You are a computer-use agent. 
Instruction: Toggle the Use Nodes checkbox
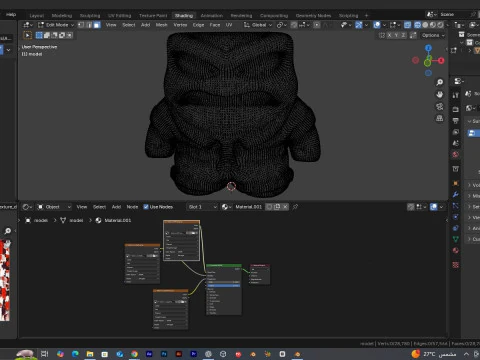(146, 207)
